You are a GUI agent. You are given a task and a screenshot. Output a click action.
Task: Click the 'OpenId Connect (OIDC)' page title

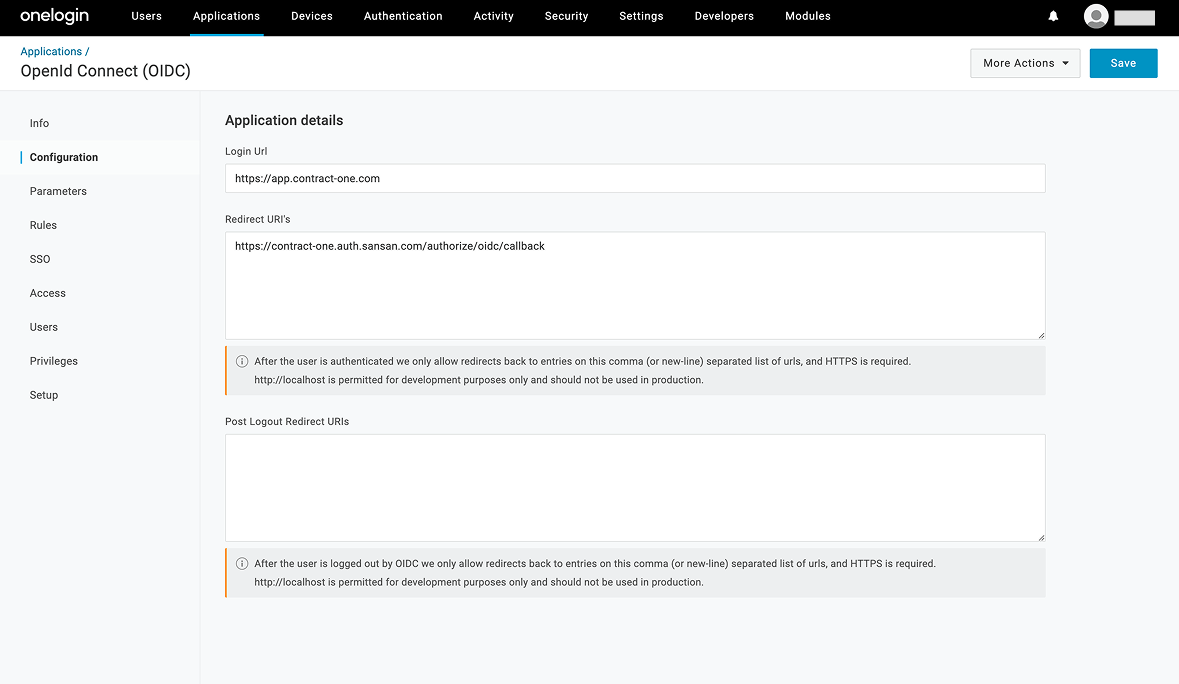[x=105, y=71]
